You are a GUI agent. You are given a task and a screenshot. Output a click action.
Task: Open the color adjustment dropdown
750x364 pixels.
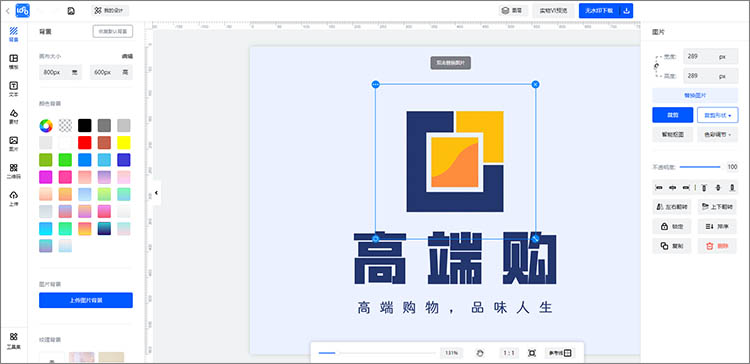point(717,135)
